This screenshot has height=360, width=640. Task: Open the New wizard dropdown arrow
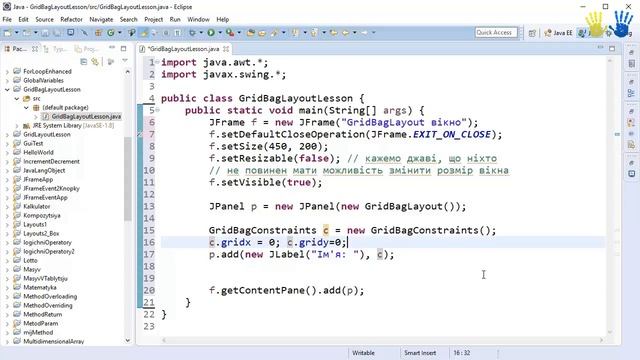[17, 33]
